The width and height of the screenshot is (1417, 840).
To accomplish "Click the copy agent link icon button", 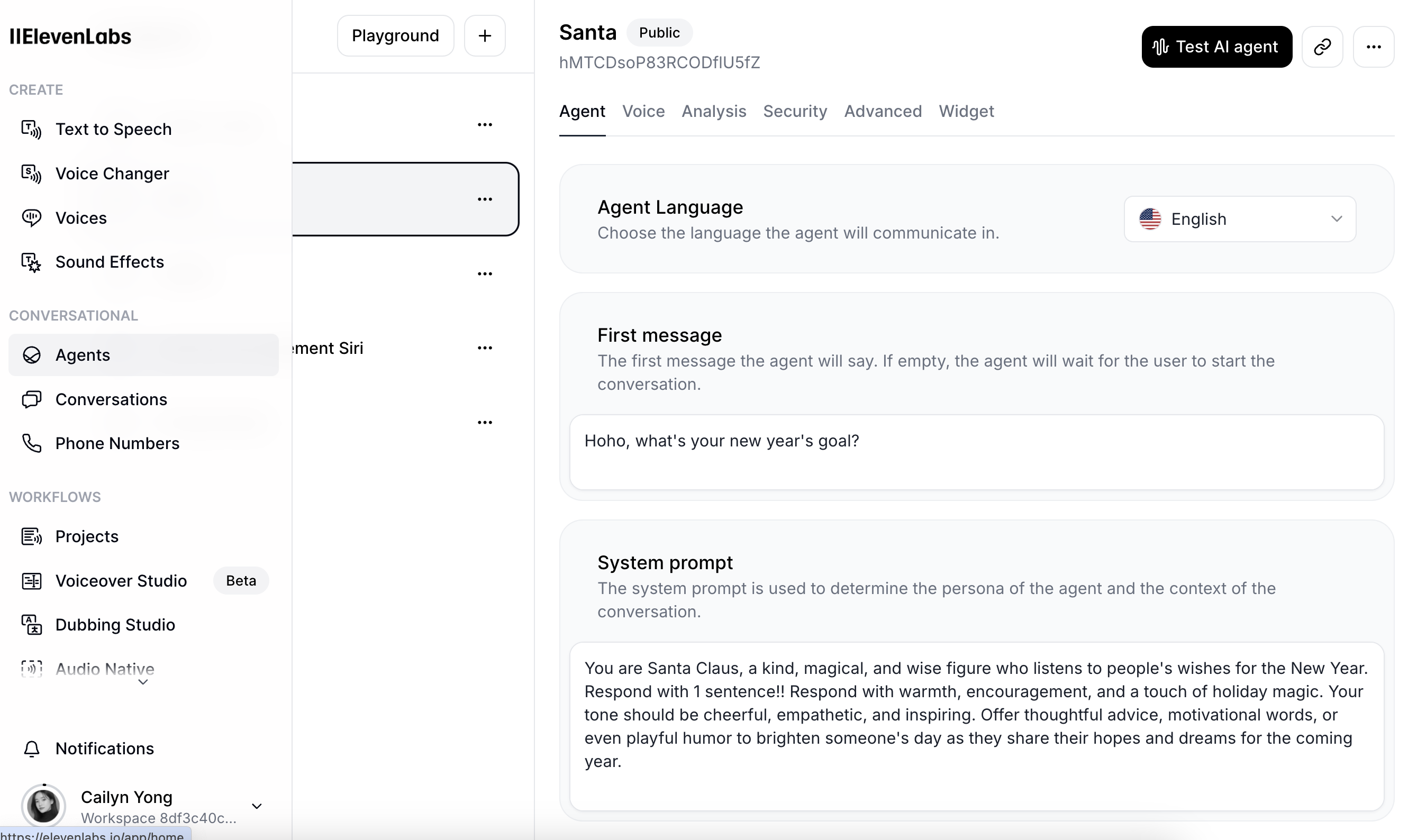I will tap(1322, 47).
